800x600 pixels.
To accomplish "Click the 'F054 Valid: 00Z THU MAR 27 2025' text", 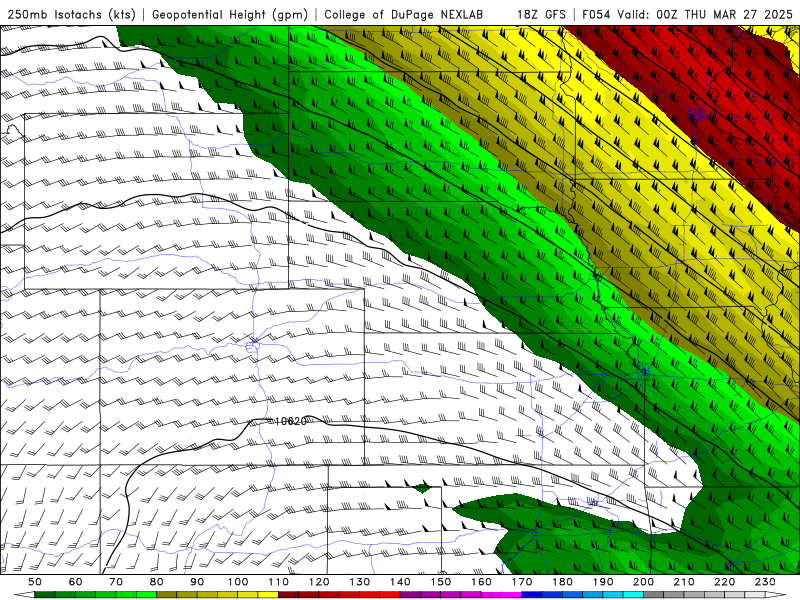I will (x=687, y=14).
